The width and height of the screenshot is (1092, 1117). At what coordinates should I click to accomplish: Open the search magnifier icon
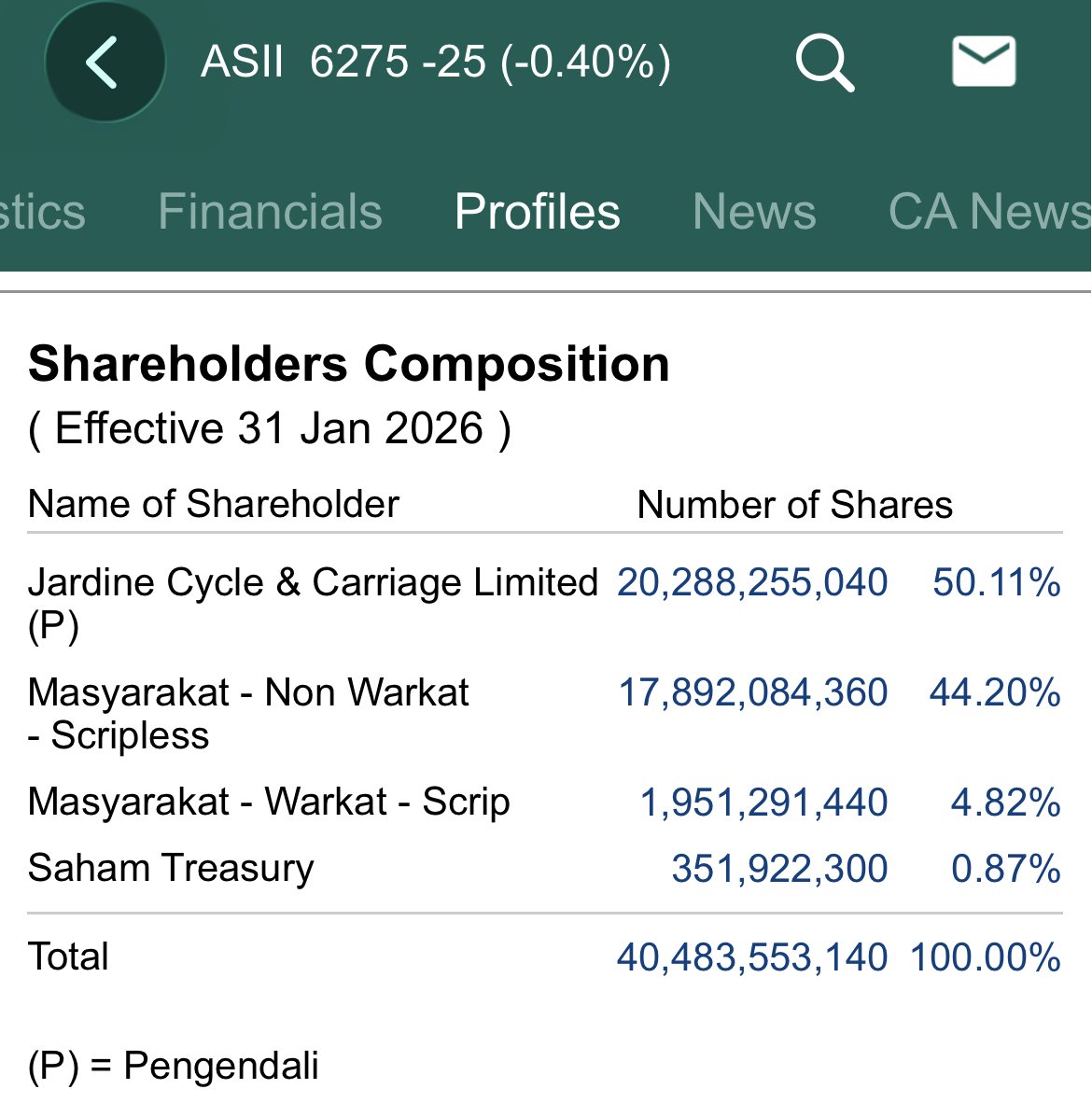[x=824, y=63]
